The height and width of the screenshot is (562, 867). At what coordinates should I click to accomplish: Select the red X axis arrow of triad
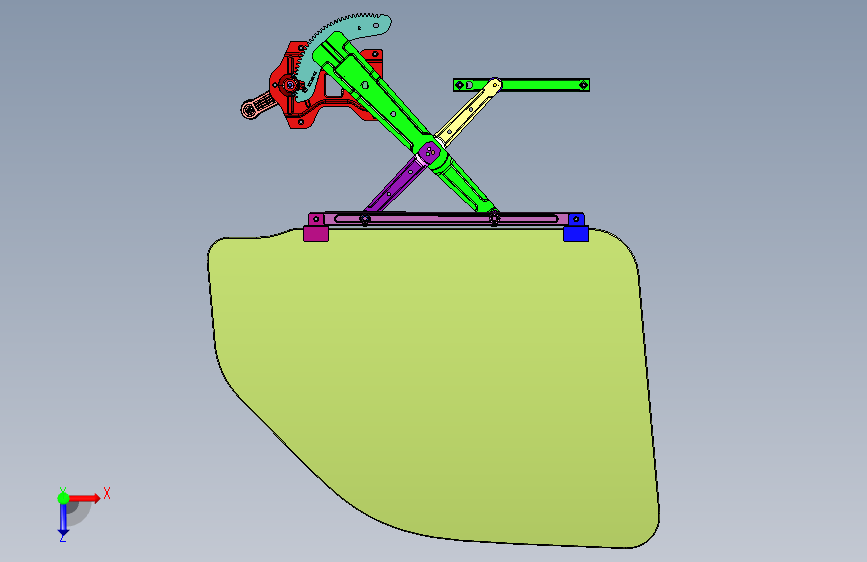[x=86, y=498]
